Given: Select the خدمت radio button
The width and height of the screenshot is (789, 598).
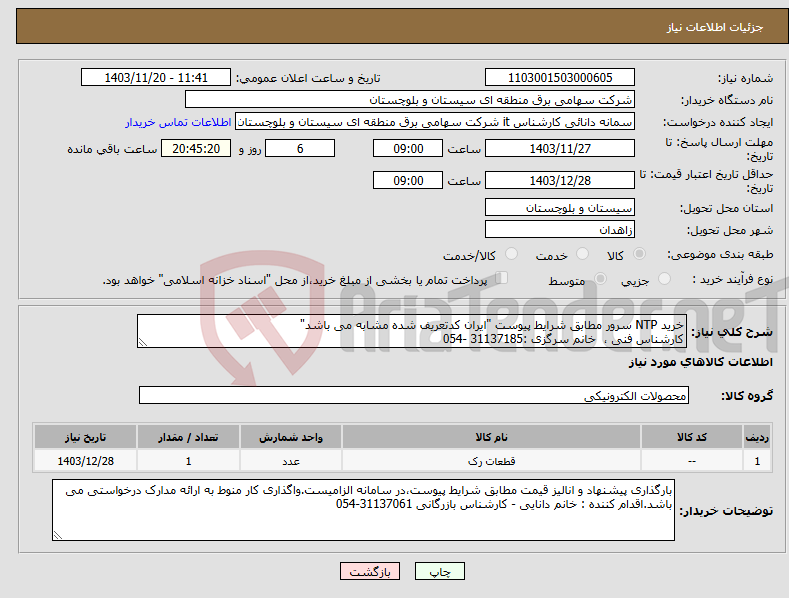Looking at the screenshot, I should (582, 254).
